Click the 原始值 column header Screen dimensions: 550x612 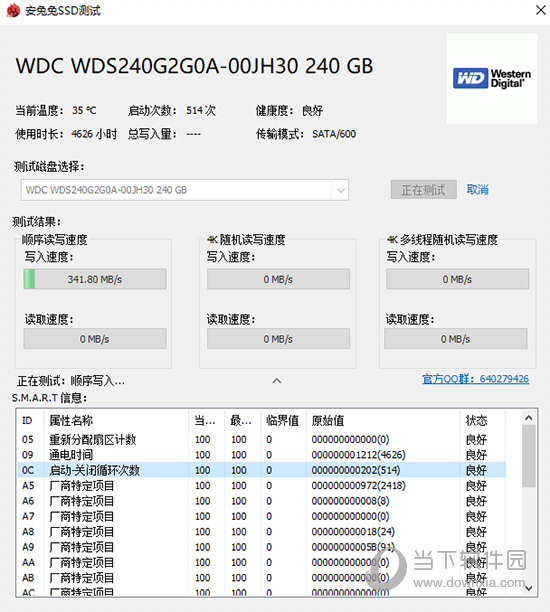pos(383,420)
